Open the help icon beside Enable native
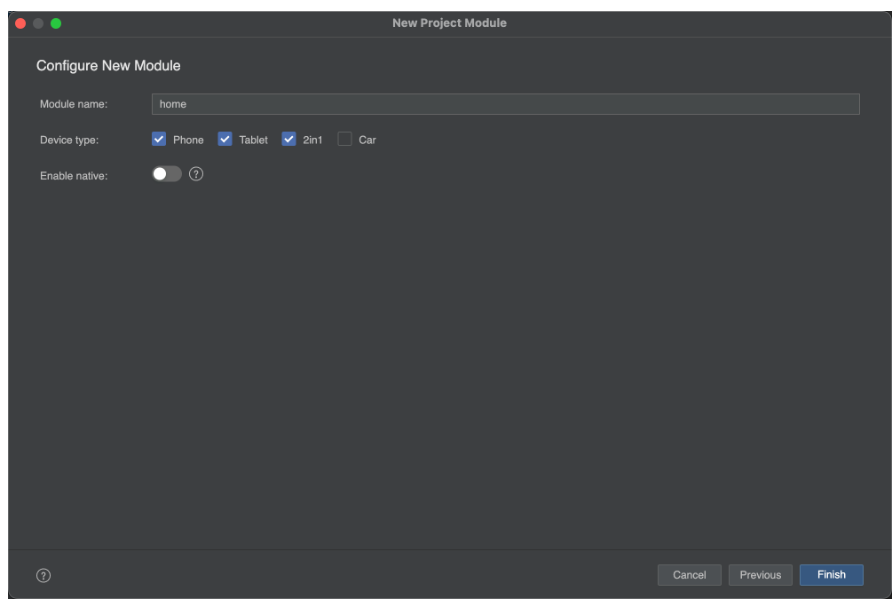Image resolution: width=895 pixels, height=615 pixels. tap(196, 175)
